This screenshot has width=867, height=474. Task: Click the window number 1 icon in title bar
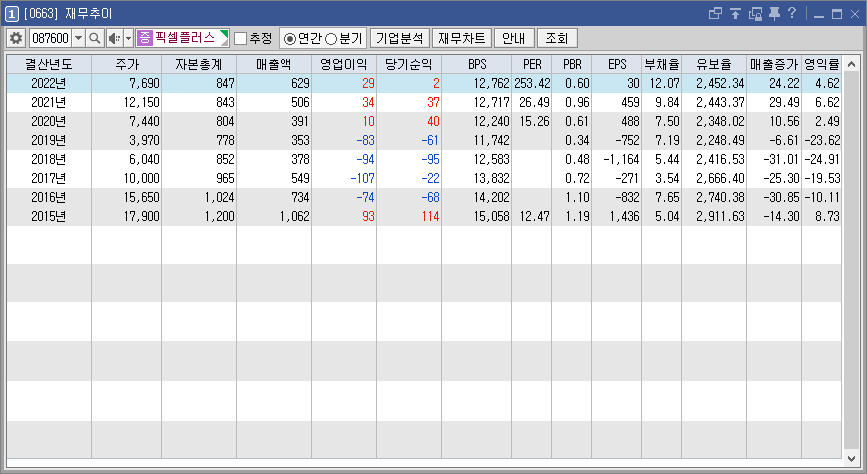pos(12,14)
